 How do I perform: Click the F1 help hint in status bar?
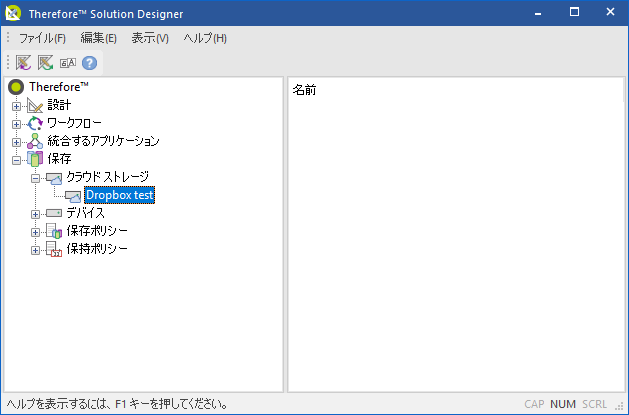117,404
